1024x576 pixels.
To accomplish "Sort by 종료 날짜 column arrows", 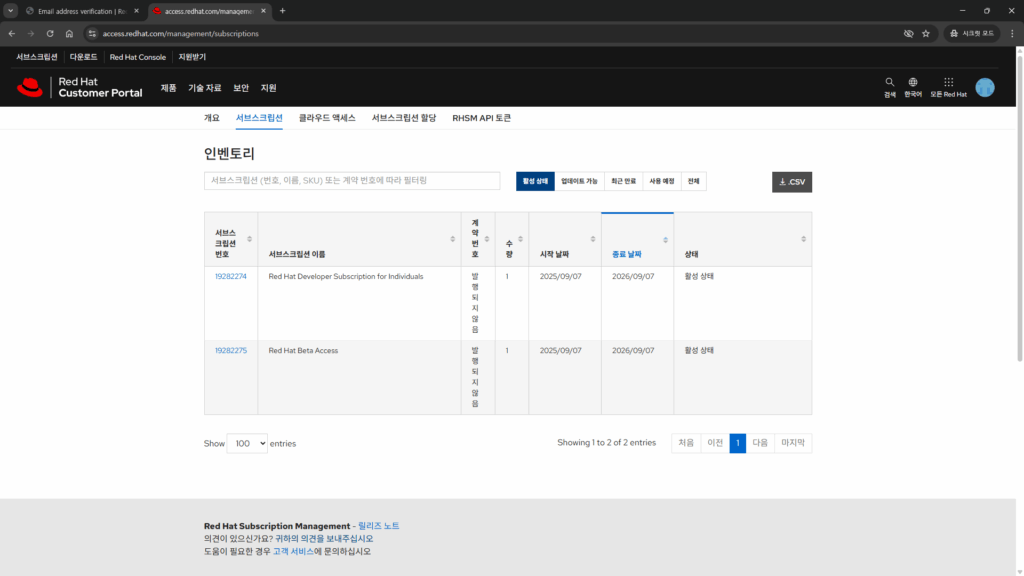I will [665, 239].
